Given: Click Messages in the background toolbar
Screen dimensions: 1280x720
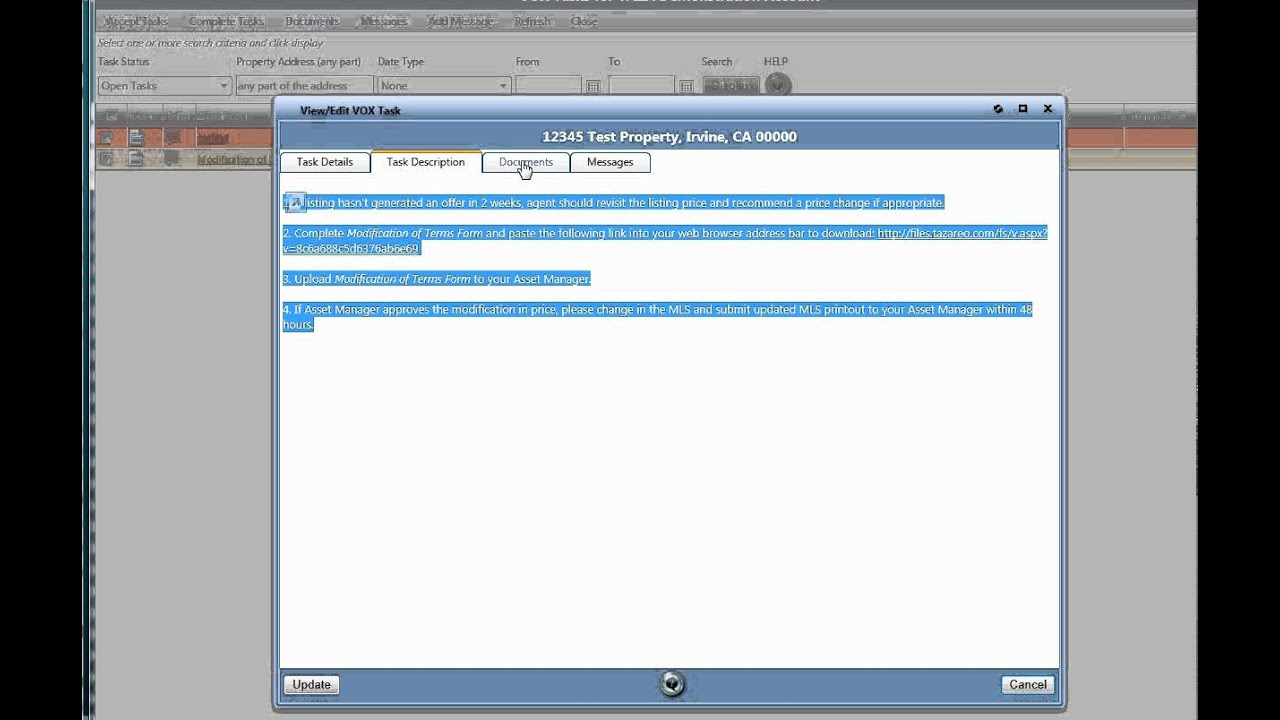Looking at the screenshot, I should point(384,21).
